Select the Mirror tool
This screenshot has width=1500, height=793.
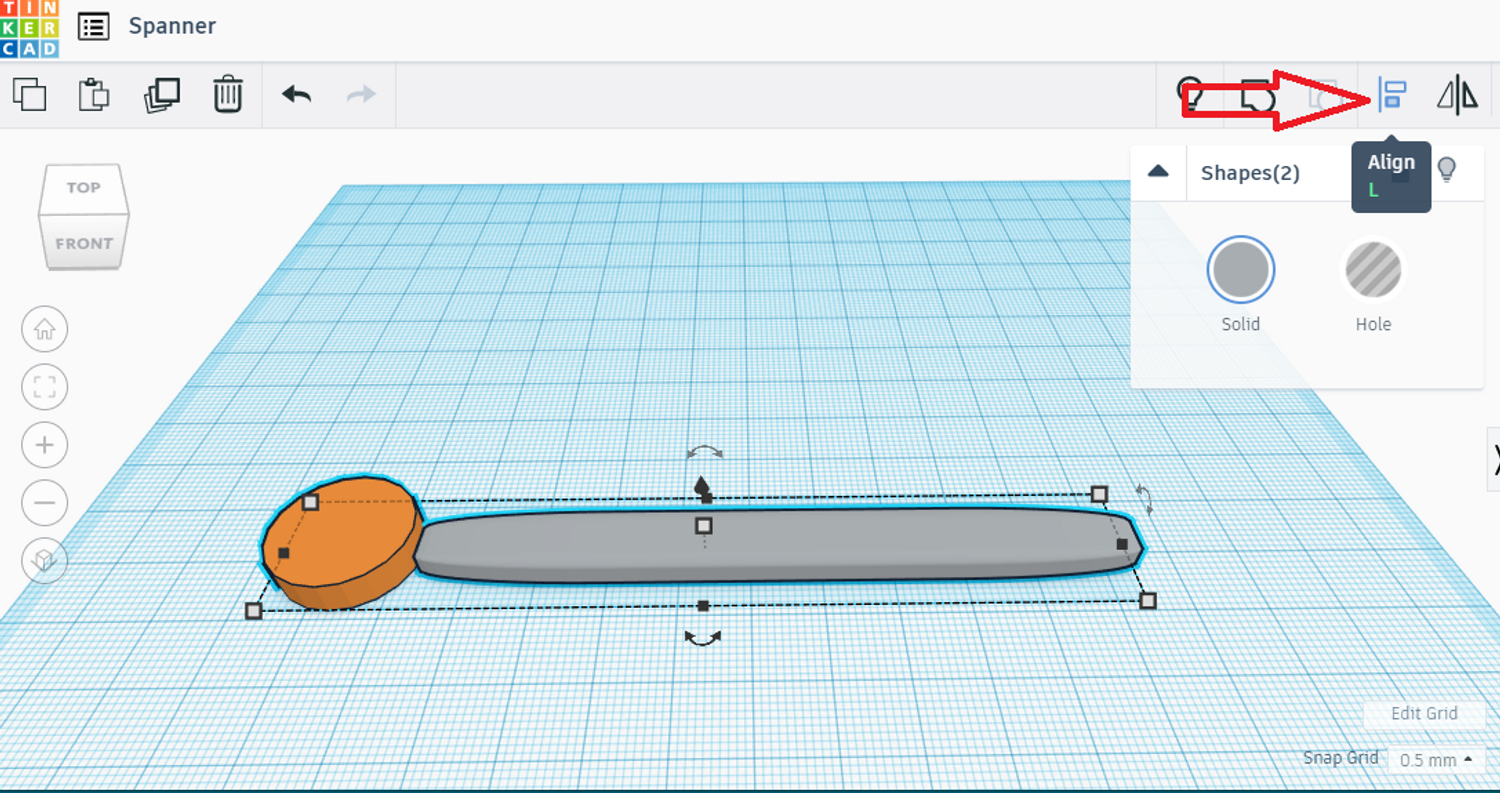tap(1457, 95)
